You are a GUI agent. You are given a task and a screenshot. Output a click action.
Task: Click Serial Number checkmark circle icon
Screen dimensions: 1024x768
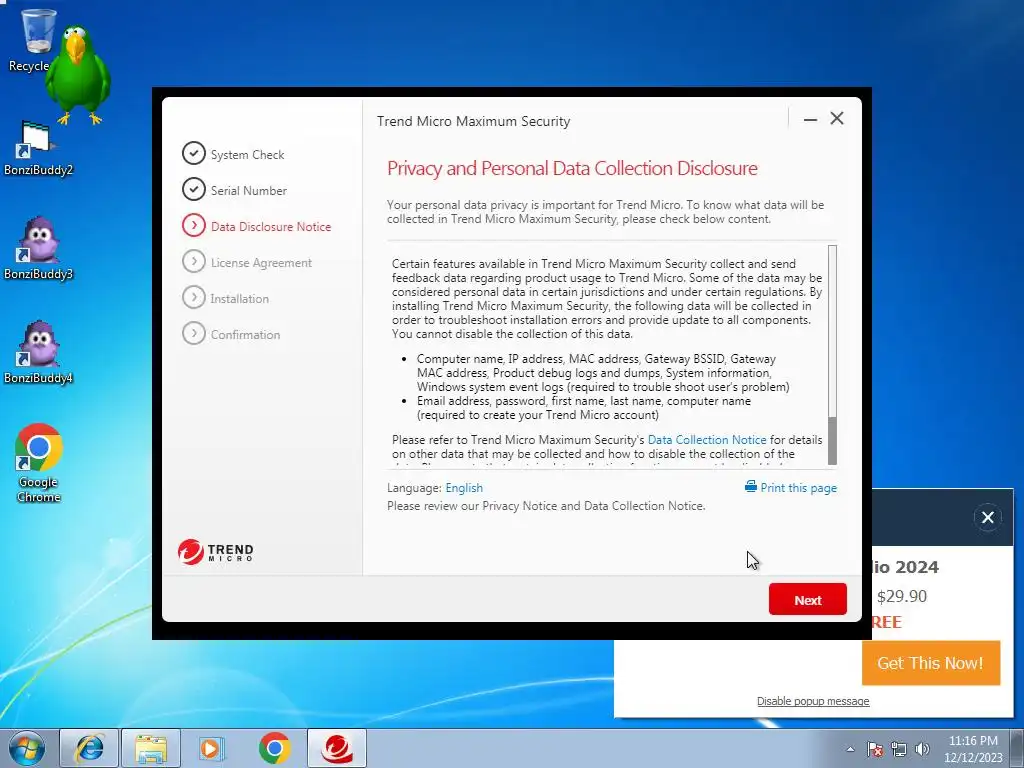click(x=193, y=189)
